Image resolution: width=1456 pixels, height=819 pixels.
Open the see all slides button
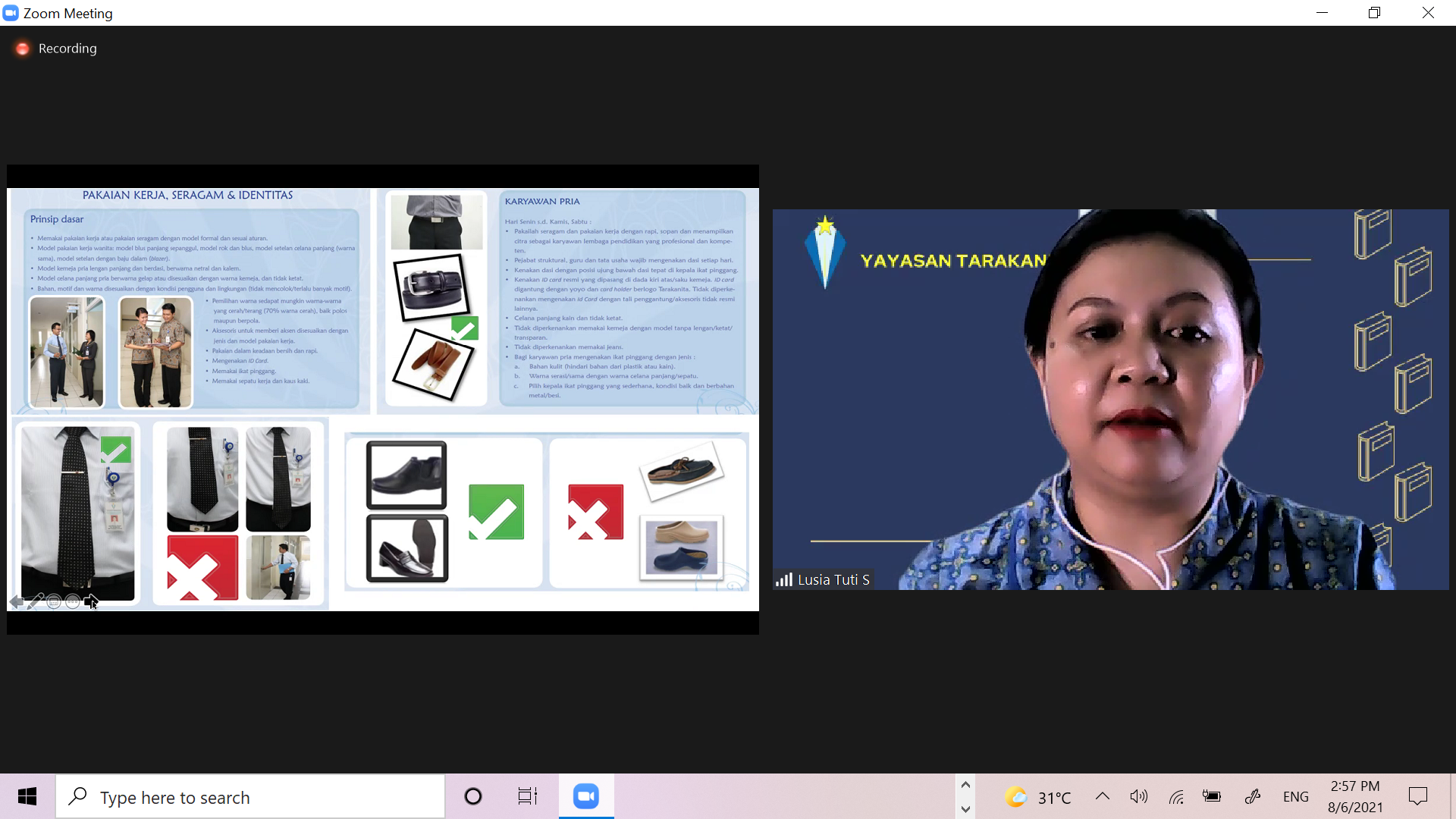pyautogui.click(x=54, y=601)
